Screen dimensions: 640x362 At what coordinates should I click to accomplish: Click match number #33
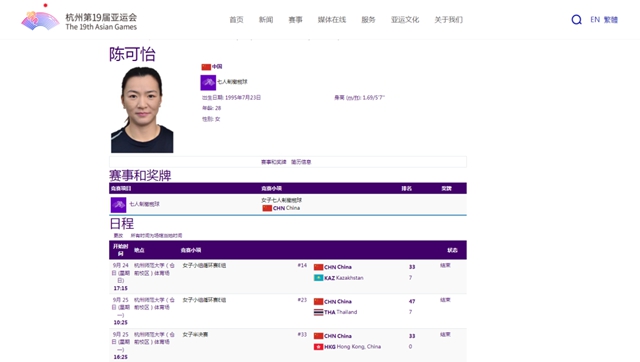pos(302,334)
